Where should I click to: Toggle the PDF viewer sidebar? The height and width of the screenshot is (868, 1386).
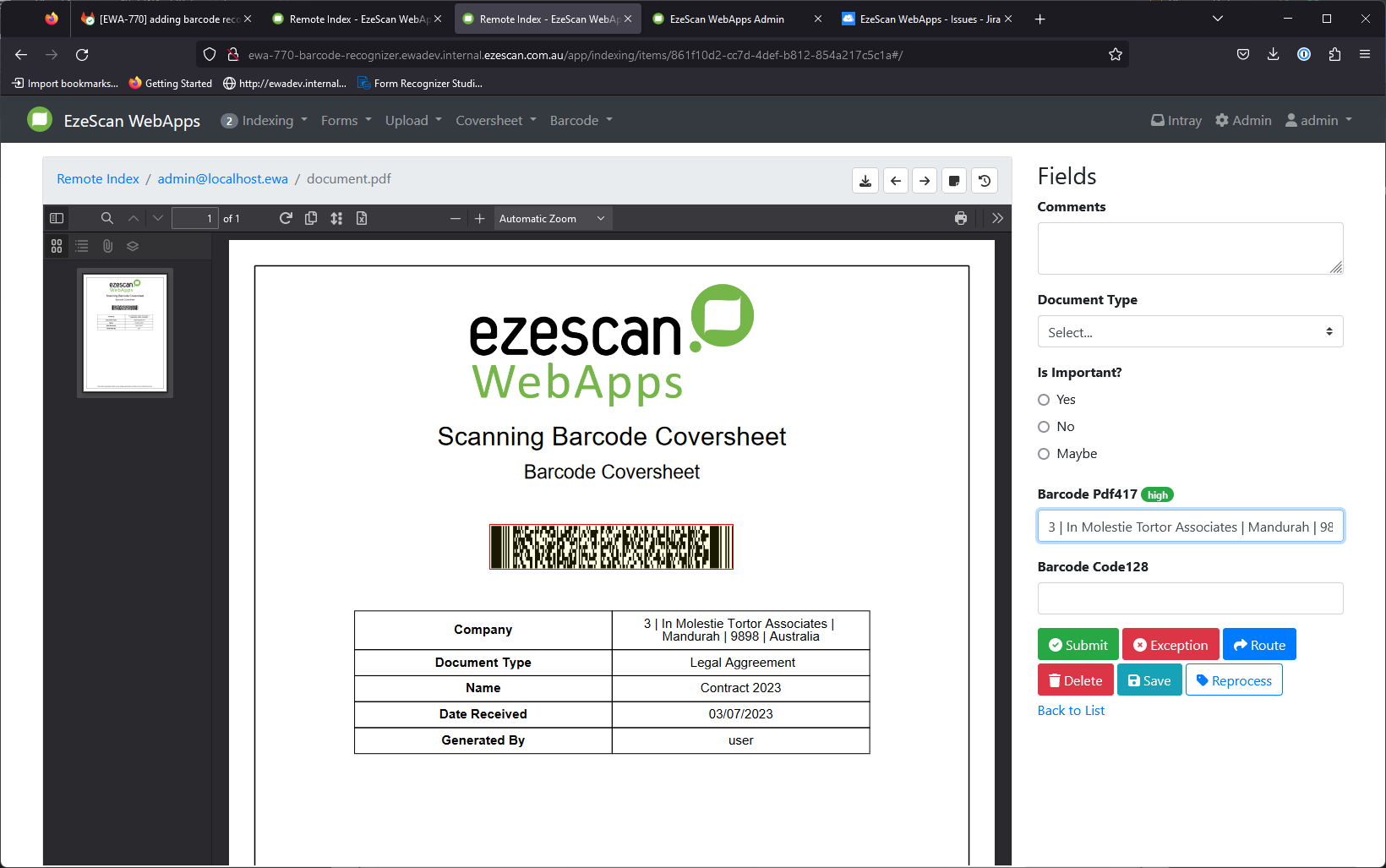(x=57, y=218)
